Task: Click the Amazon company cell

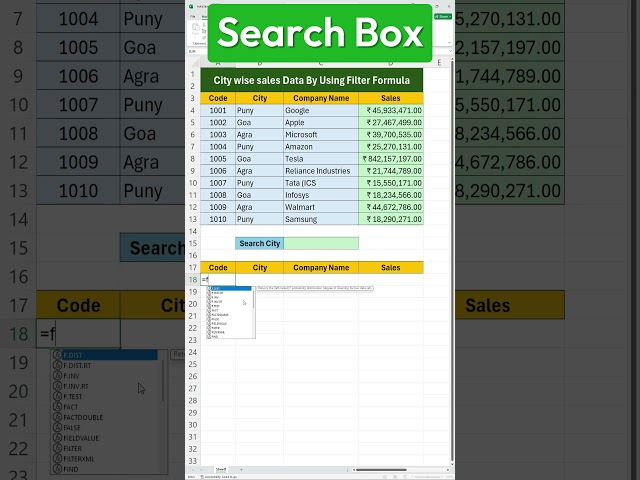Action: pos(321,147)
